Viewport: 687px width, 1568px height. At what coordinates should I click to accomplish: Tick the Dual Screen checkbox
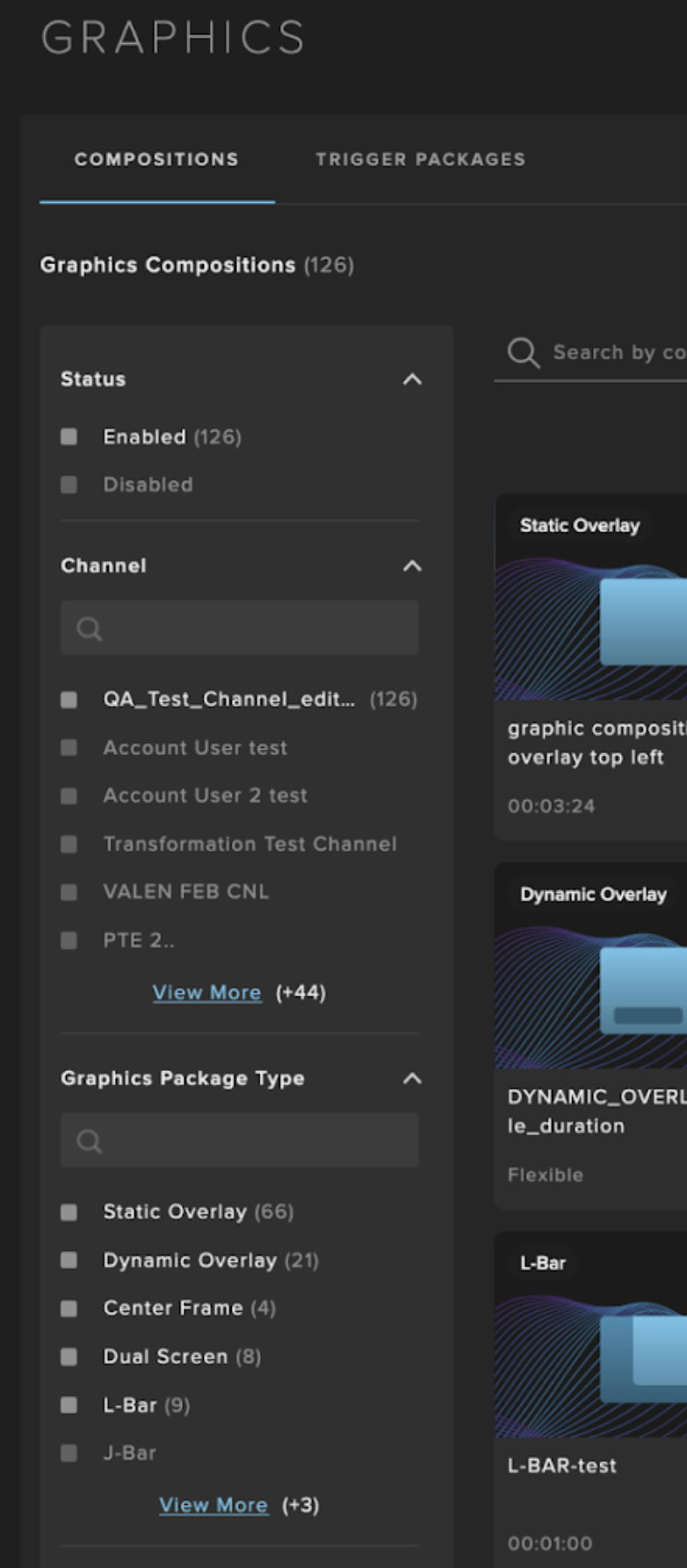(x=69, y=1356)
